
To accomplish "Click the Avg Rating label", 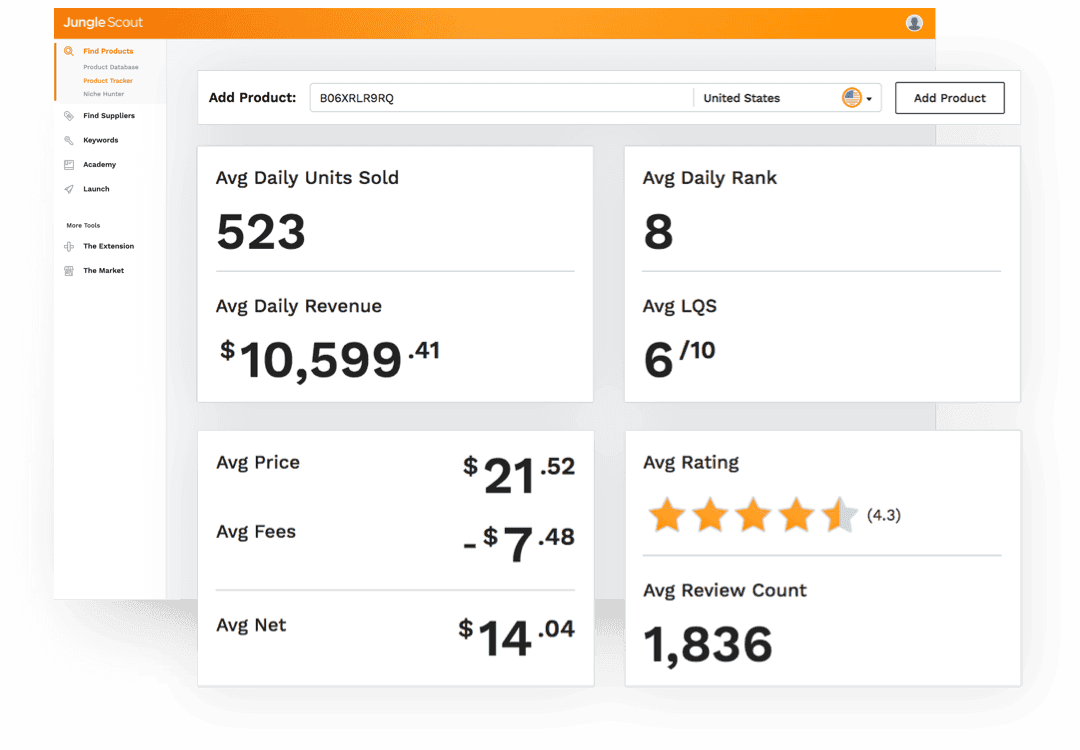I will [691, 463].
